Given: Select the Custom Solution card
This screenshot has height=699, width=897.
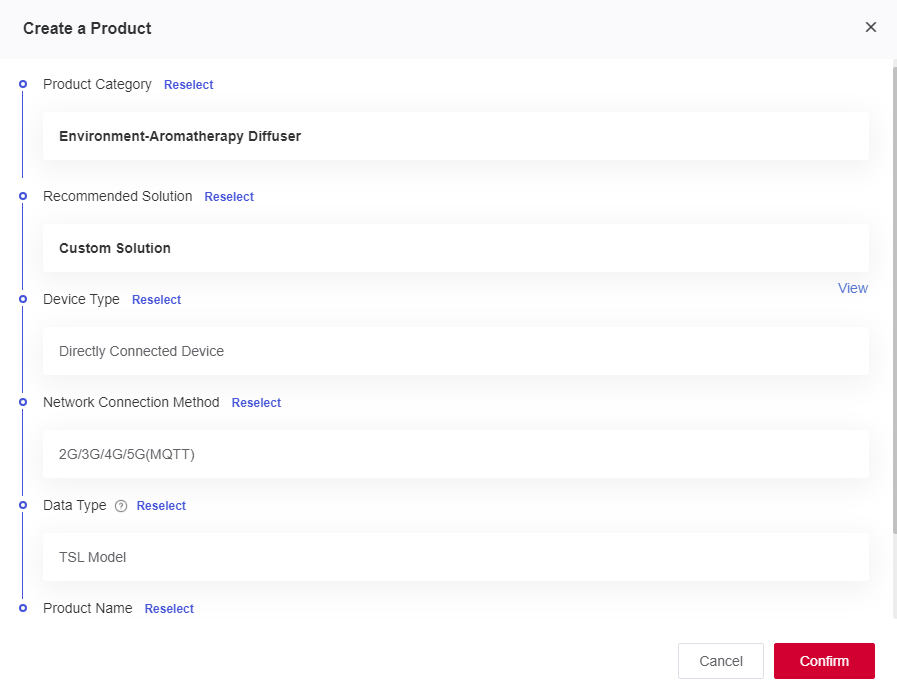Looking at the screenshot, I should [x=456, y=248].
